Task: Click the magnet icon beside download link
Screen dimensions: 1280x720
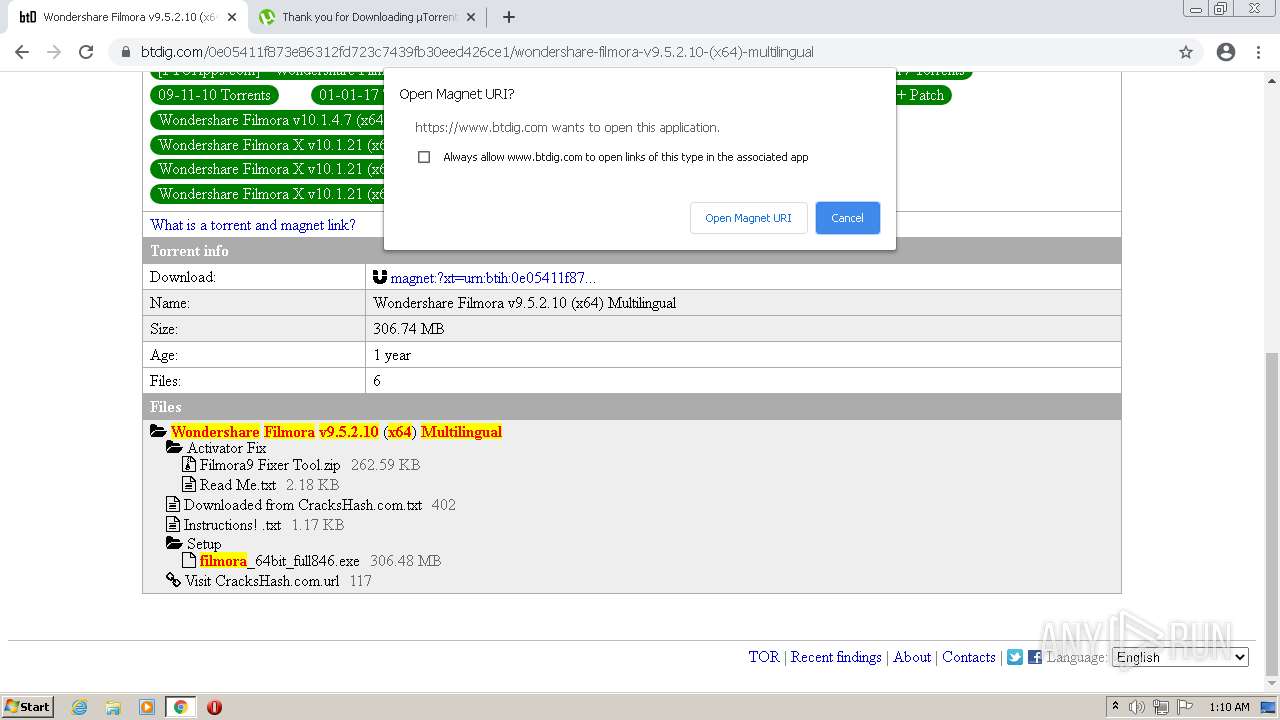Action: tap(379, 277)
